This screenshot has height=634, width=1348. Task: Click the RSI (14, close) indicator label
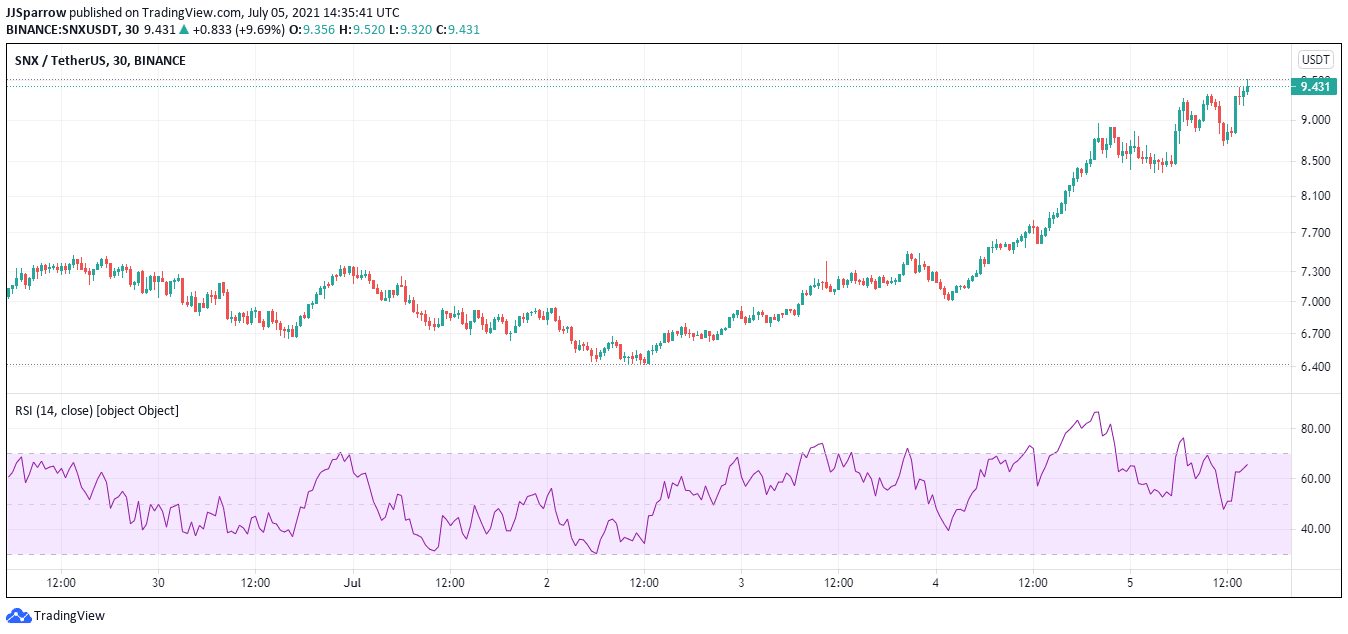click(96, 410)
